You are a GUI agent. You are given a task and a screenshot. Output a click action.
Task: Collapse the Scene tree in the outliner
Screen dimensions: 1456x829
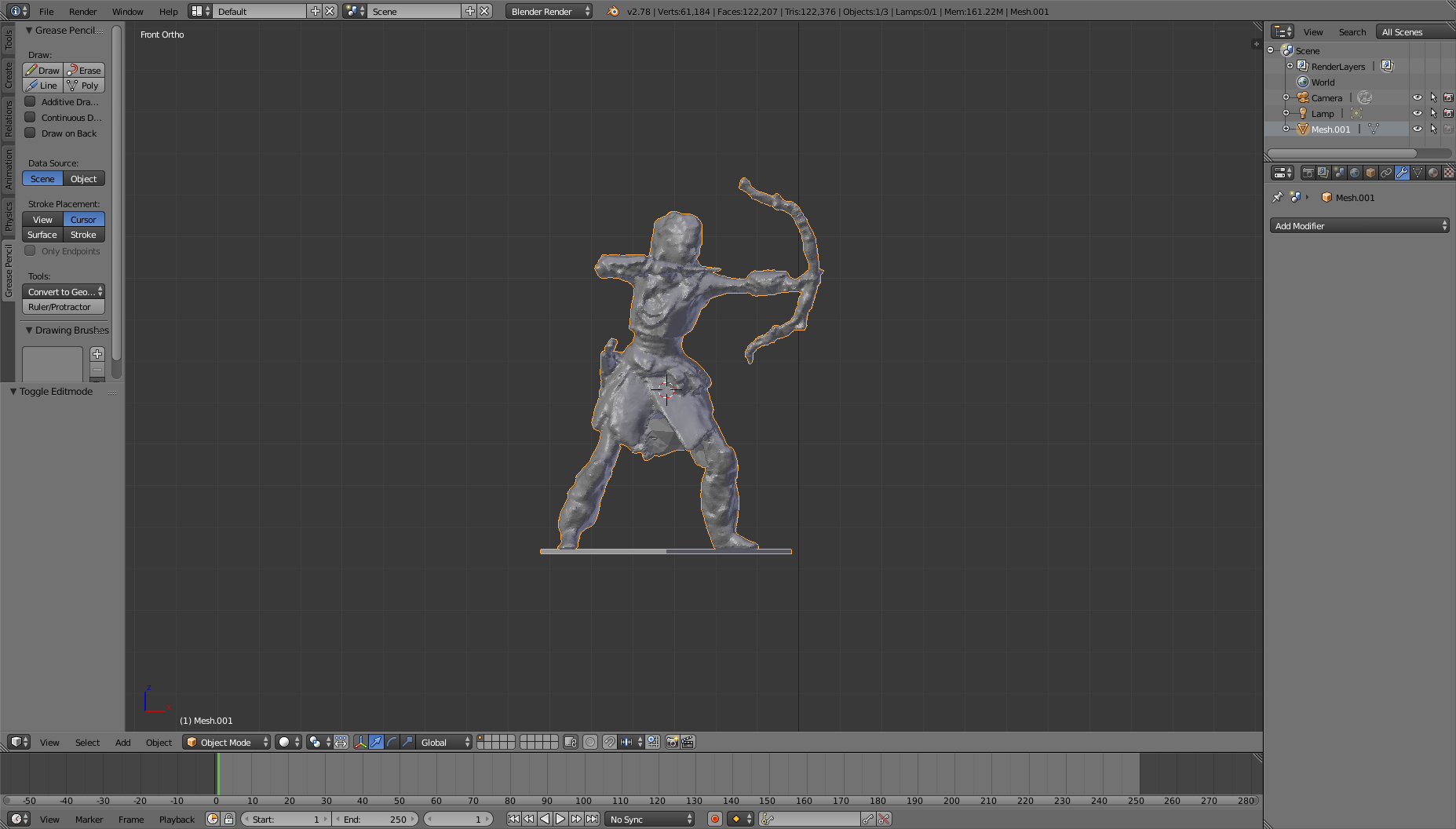pyautogui.click(x=1271, y=50)
